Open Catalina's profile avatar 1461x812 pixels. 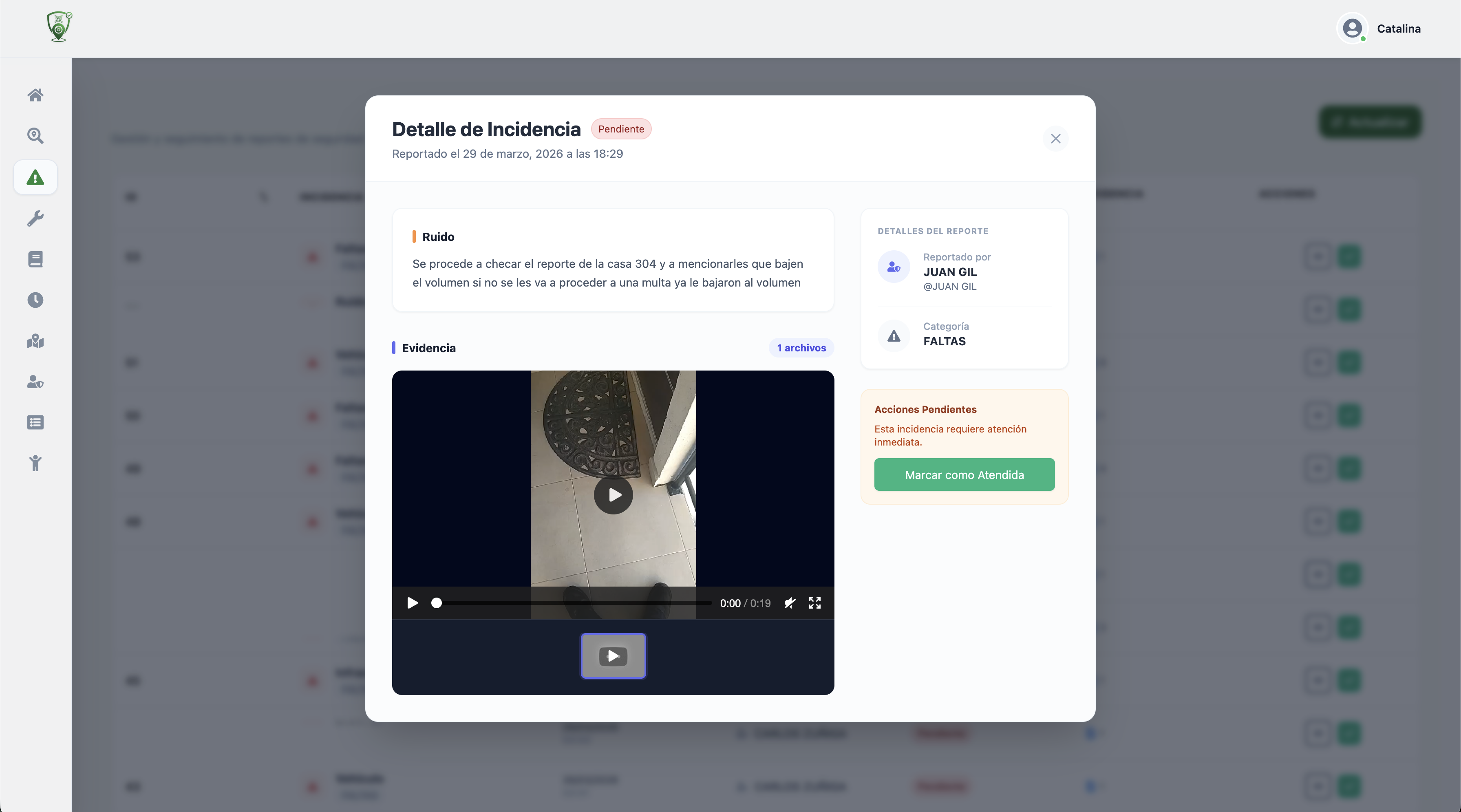1353,29
